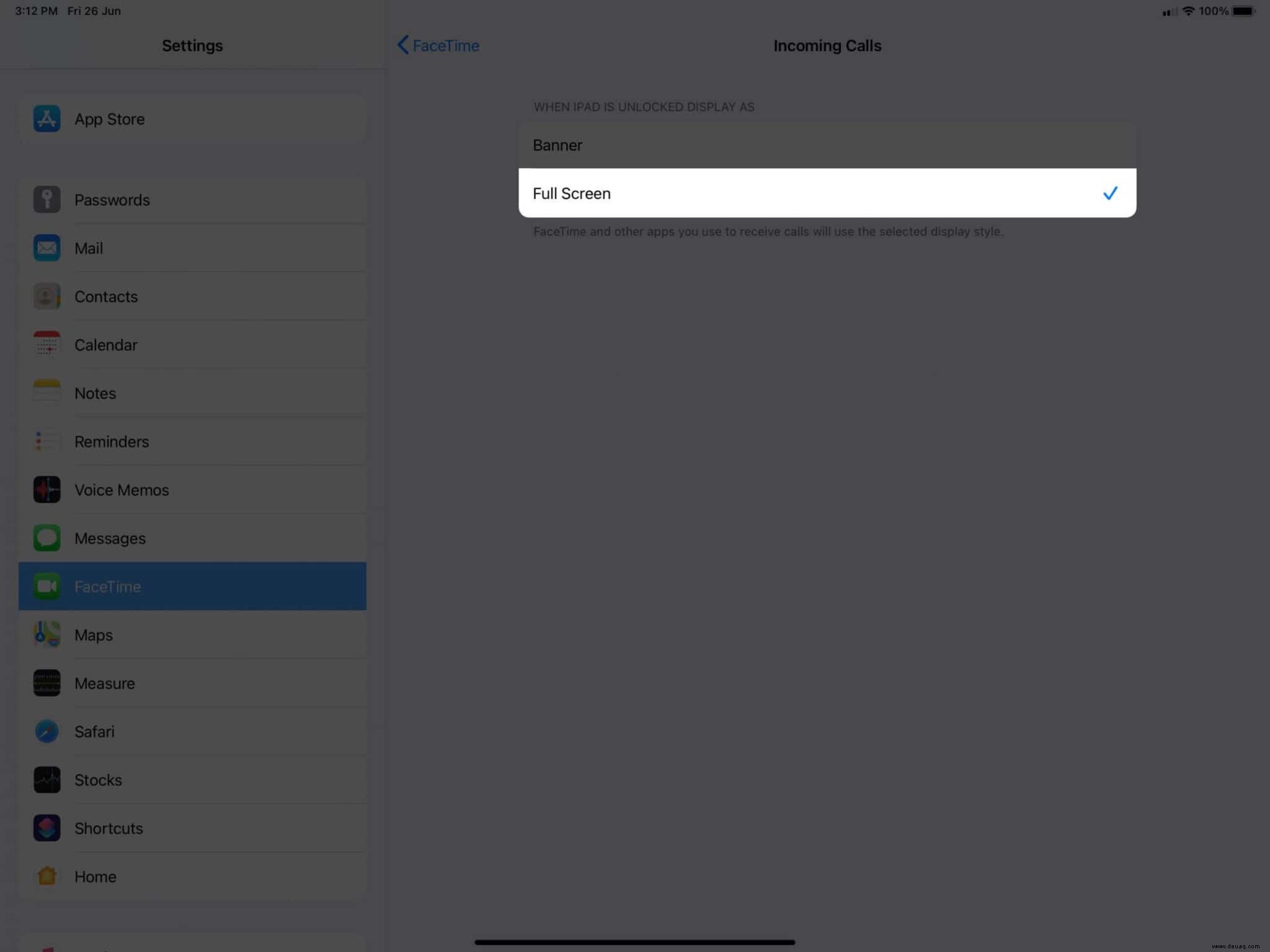Select the FaceTime icon in sidebar

coord(47,586)
